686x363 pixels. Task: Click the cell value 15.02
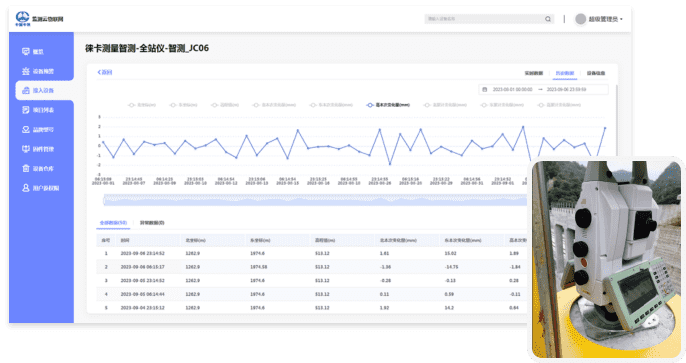pyautogui.click(x=450, y=253)
